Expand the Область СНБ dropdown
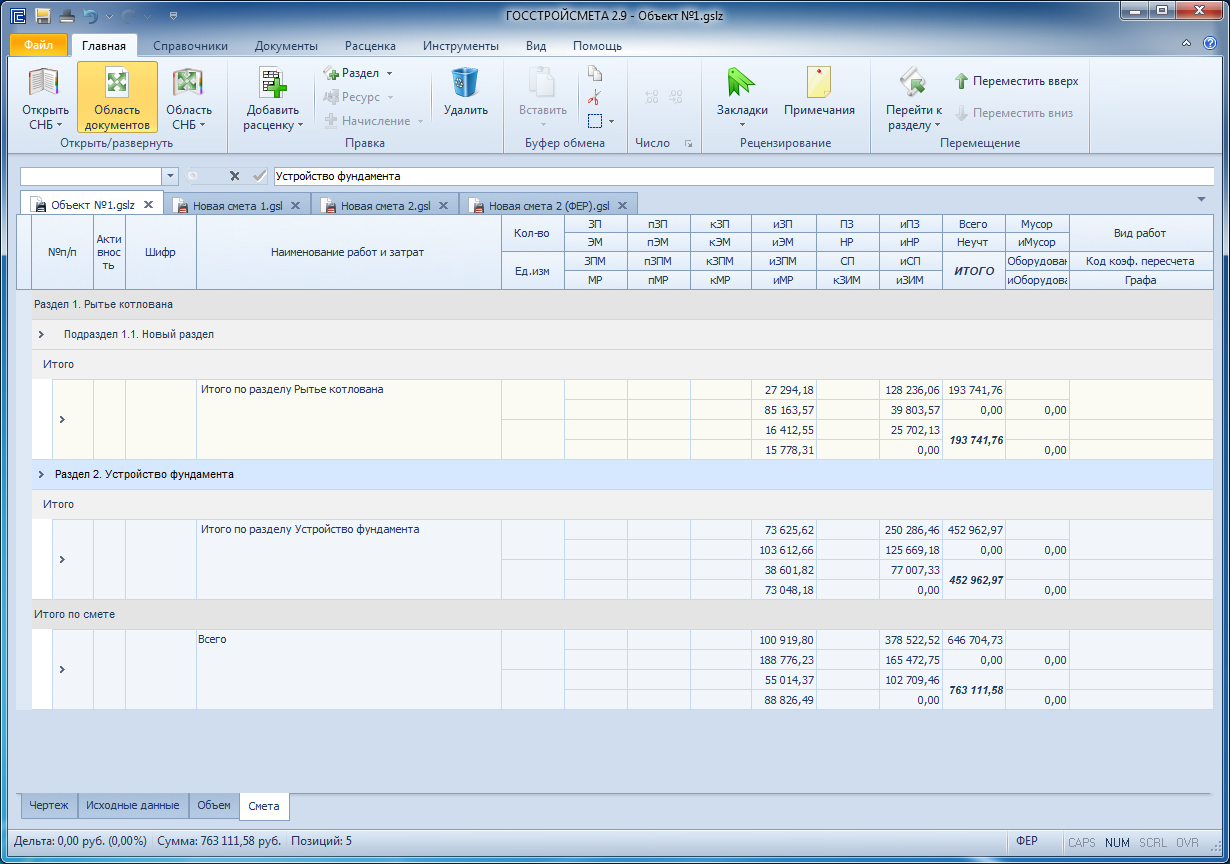This screenshot has width=1230, height=864. (x=189, y=98)
